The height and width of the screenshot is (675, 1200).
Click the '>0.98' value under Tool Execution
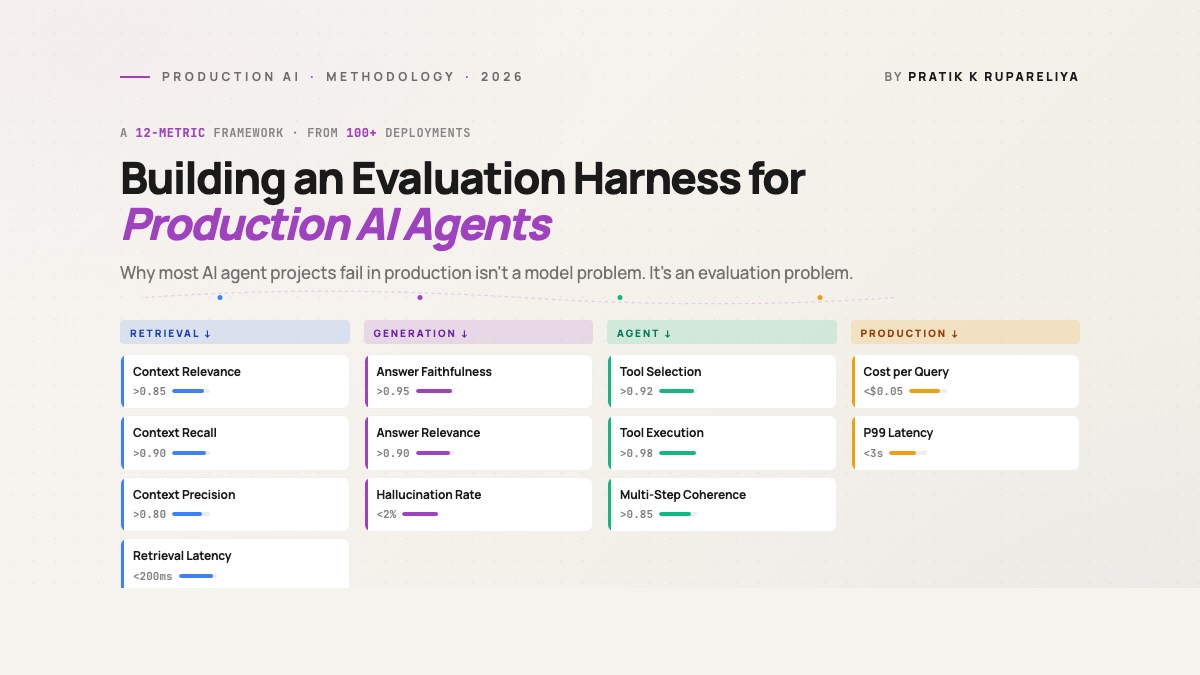[x=636, y=454]
